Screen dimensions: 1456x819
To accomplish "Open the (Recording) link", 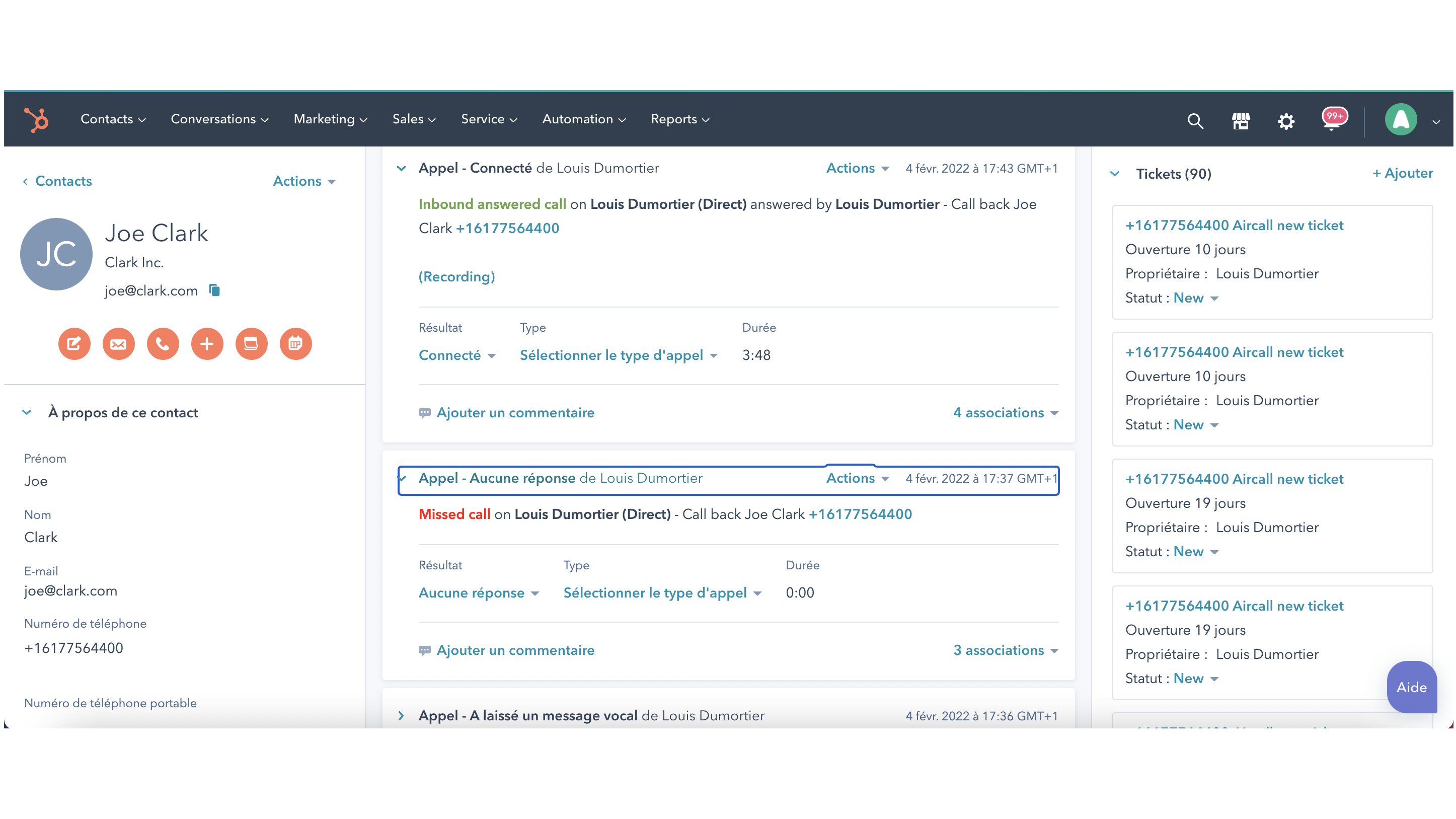I will (x=456, y=277).
